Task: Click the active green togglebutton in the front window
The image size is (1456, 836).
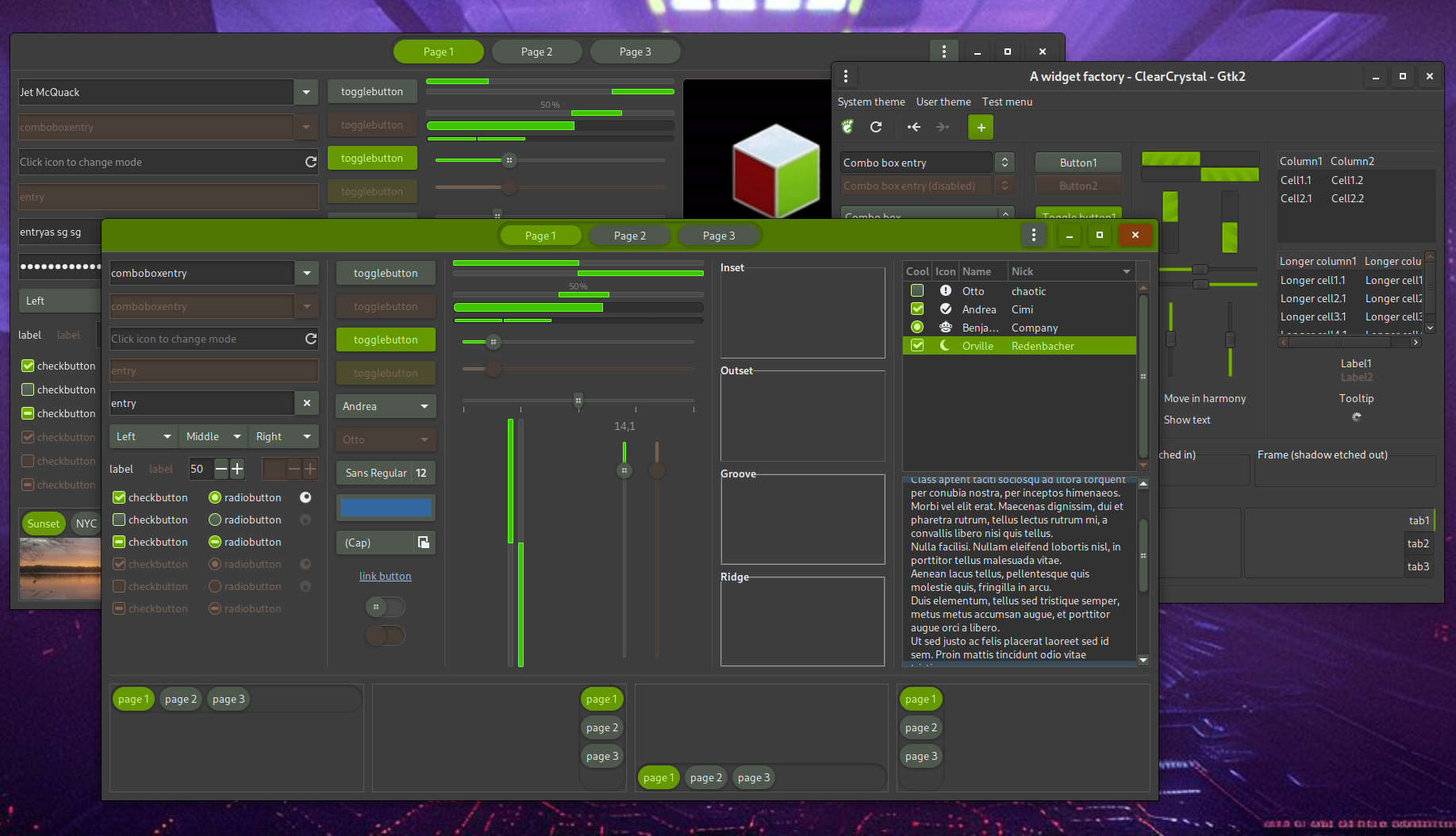Action: coord(386,339)
